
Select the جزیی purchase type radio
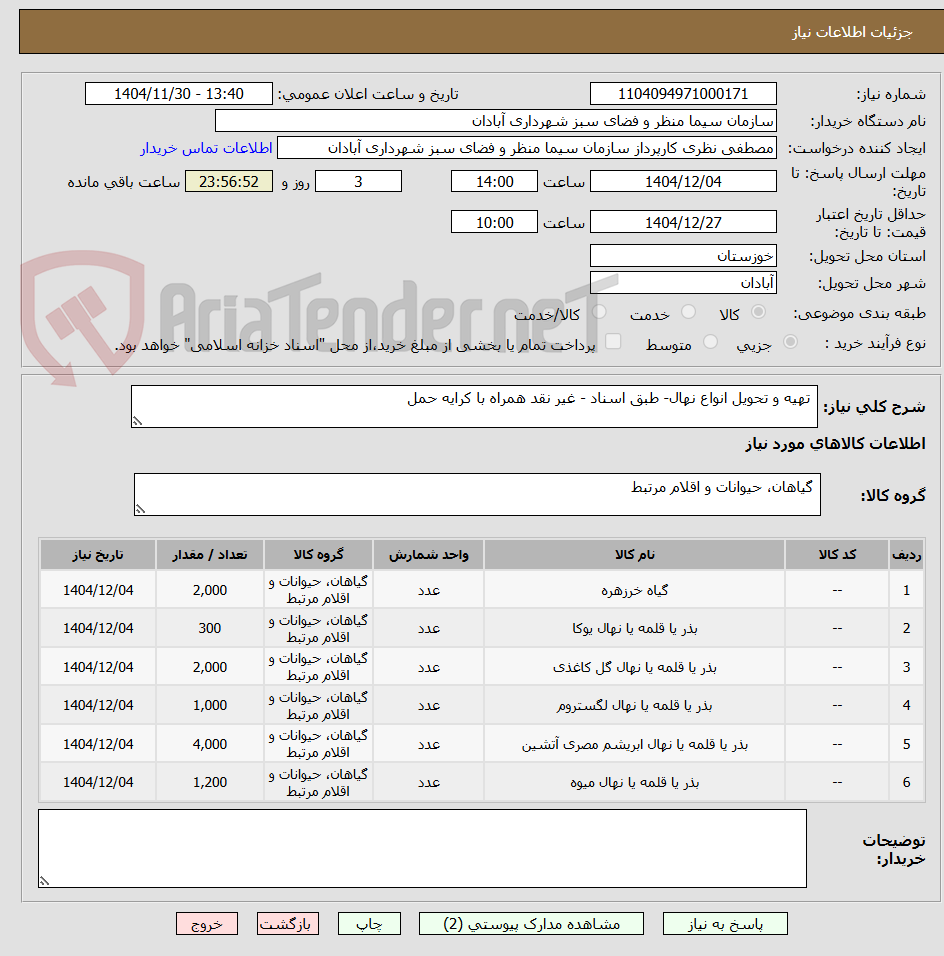click(x=790, y=342)
